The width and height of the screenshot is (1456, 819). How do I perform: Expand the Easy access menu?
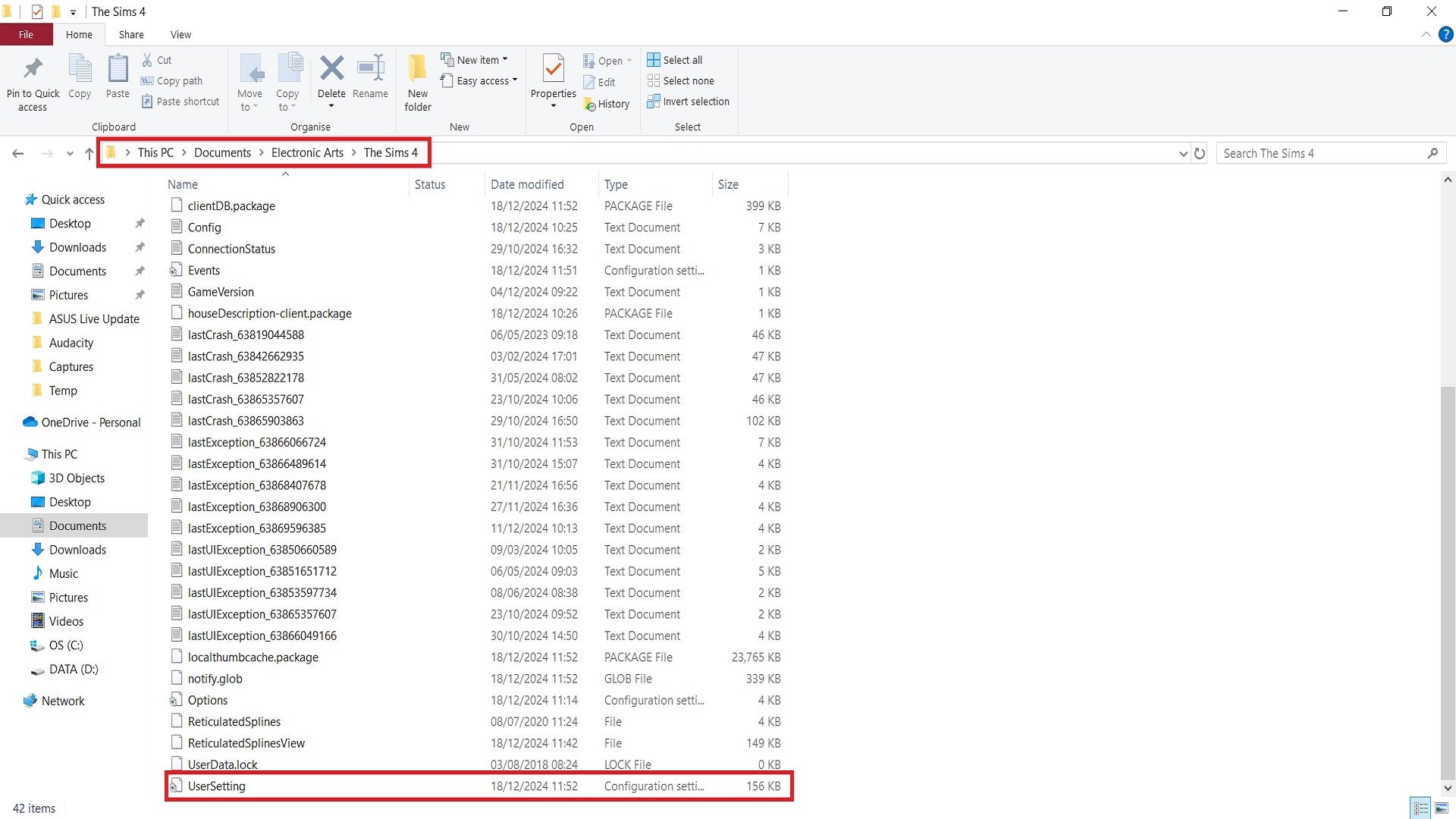pyautogui.click(x=479, y=80)
